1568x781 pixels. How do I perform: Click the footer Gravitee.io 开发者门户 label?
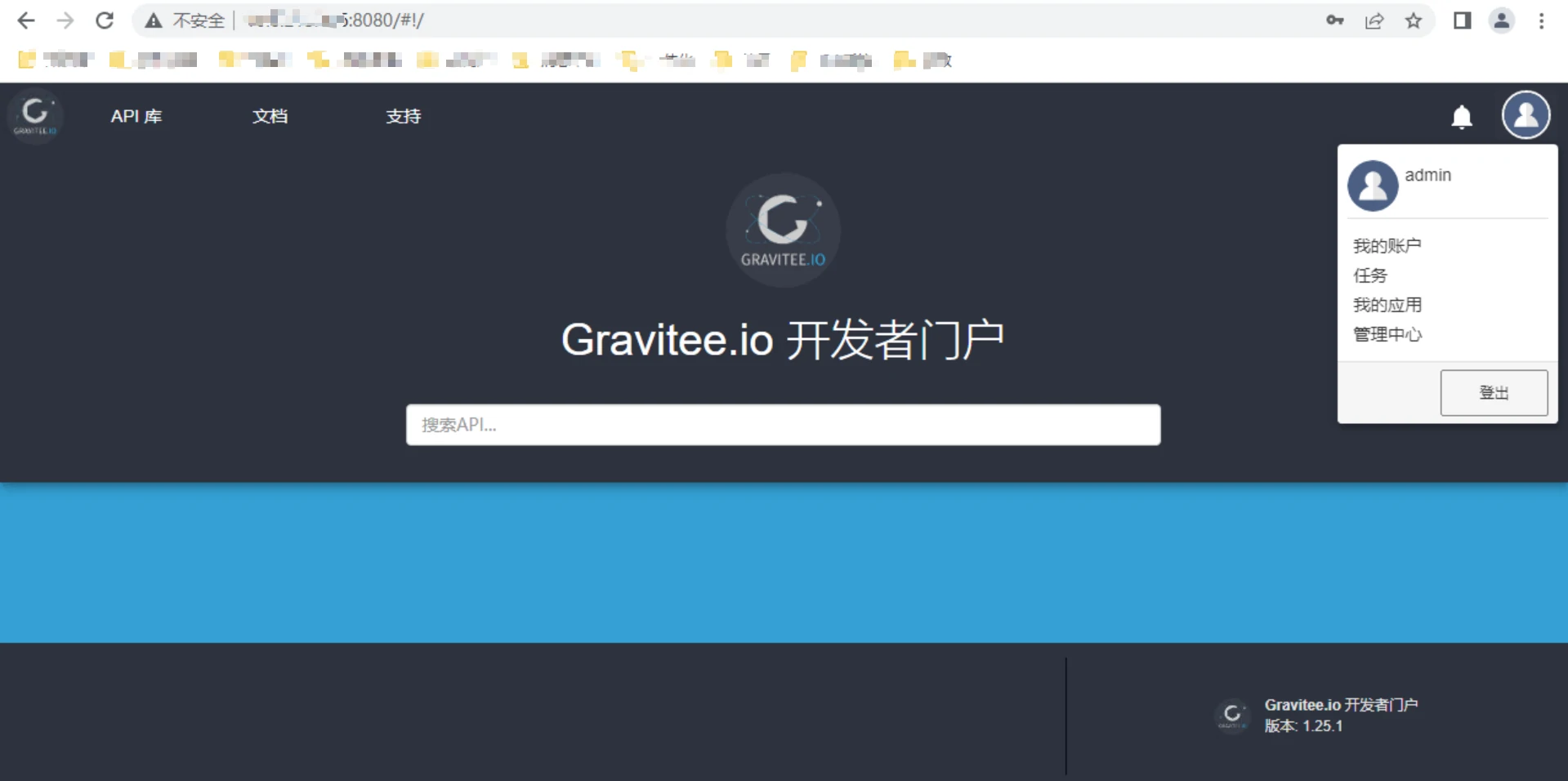click(1341, 705)
